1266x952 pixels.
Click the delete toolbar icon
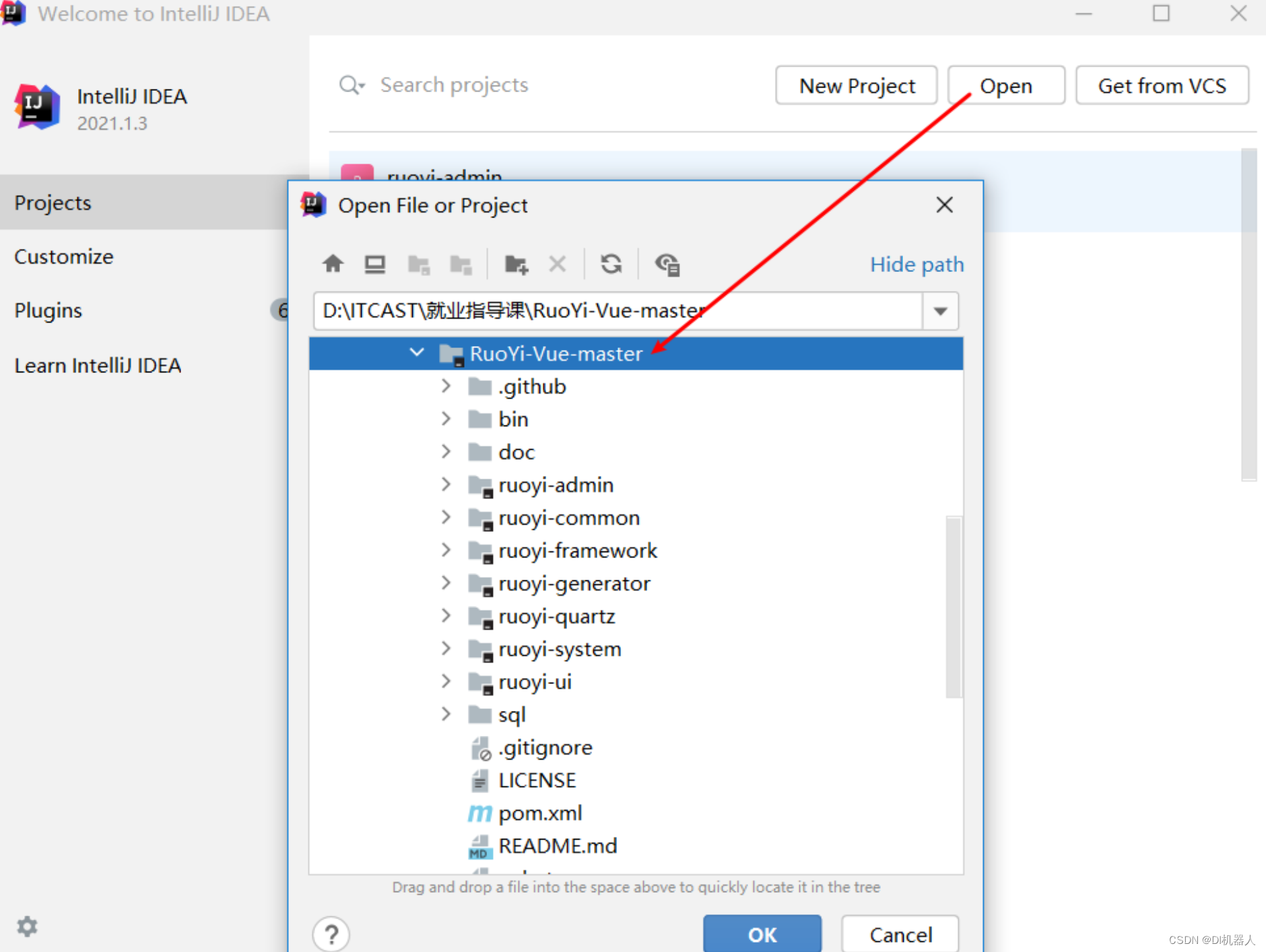558,264
